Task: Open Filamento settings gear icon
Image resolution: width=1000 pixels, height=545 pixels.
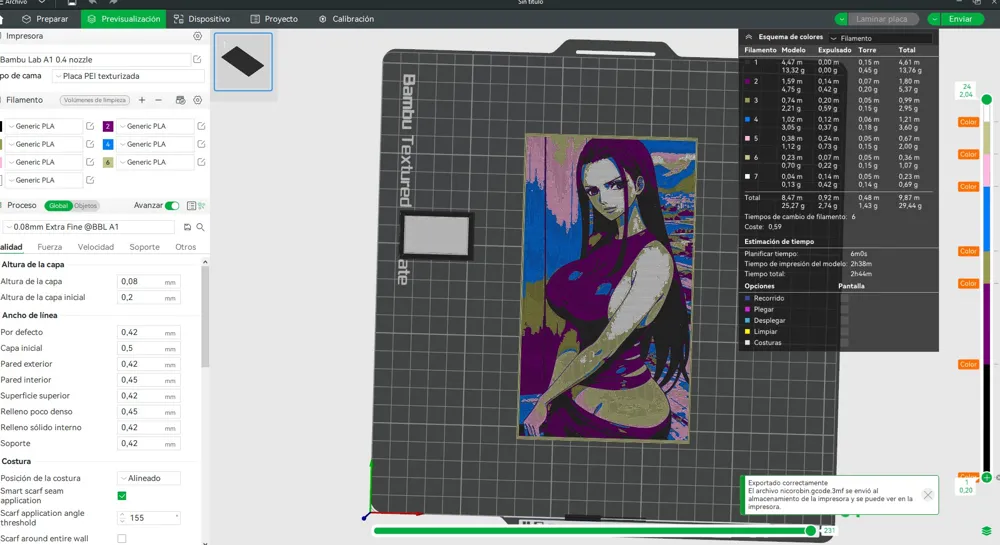Action: 198,100
